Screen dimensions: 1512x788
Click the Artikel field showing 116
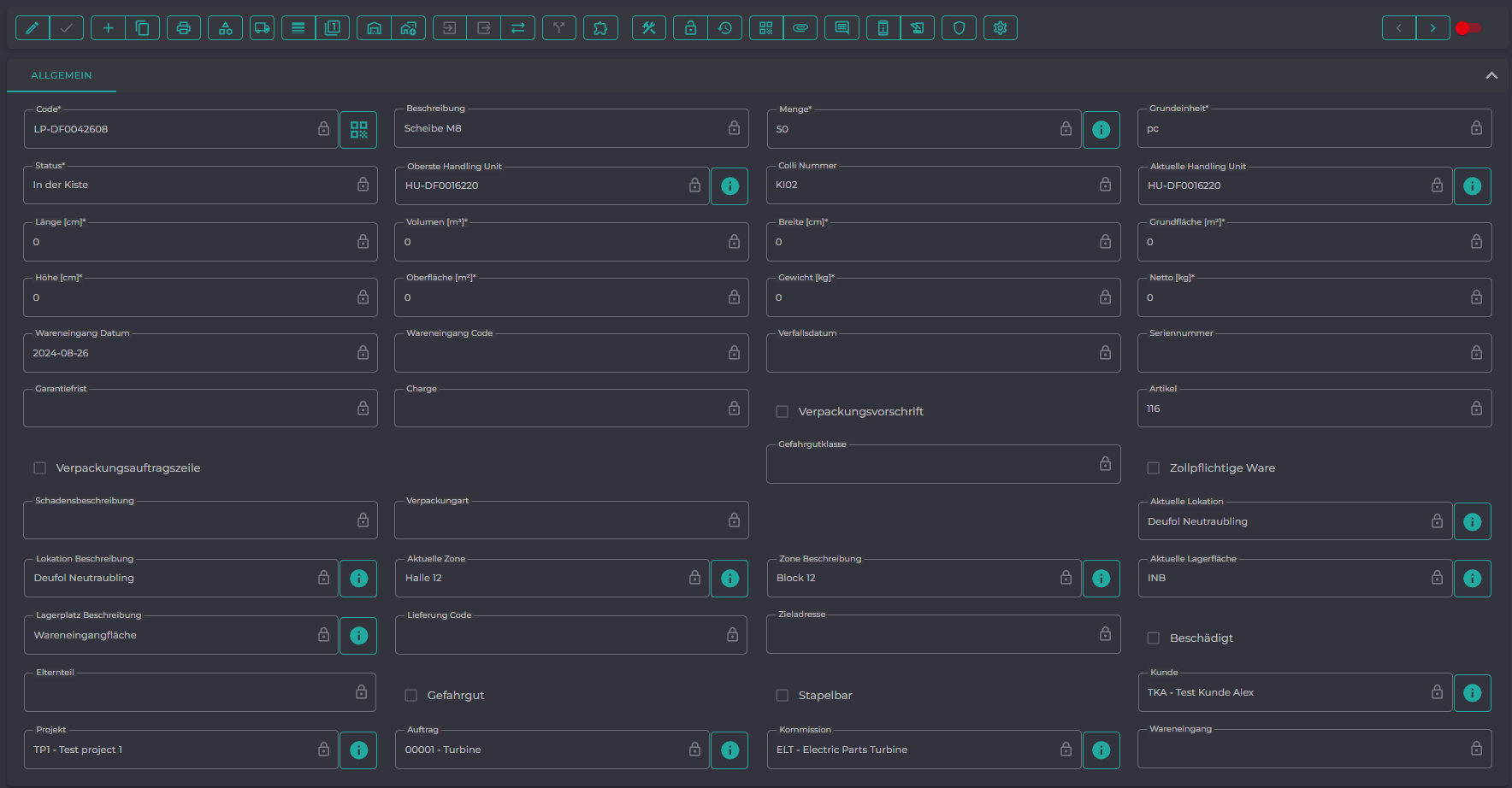coord(1314,409)
